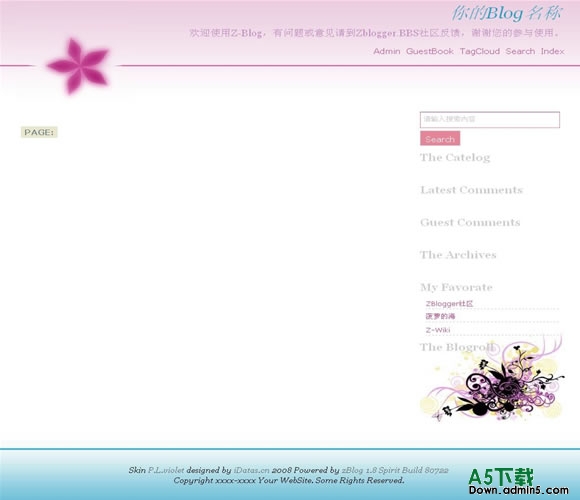This screenshot has width=580, height=500.
Task: Click The Blogroll sidebar heading
Action: (457, 347)
